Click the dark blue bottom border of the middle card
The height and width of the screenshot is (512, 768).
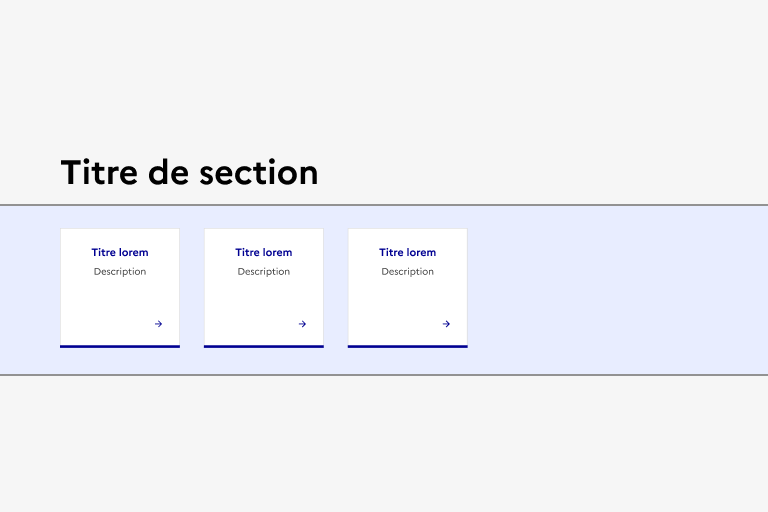pyautogui.click(x=264, y=346)
